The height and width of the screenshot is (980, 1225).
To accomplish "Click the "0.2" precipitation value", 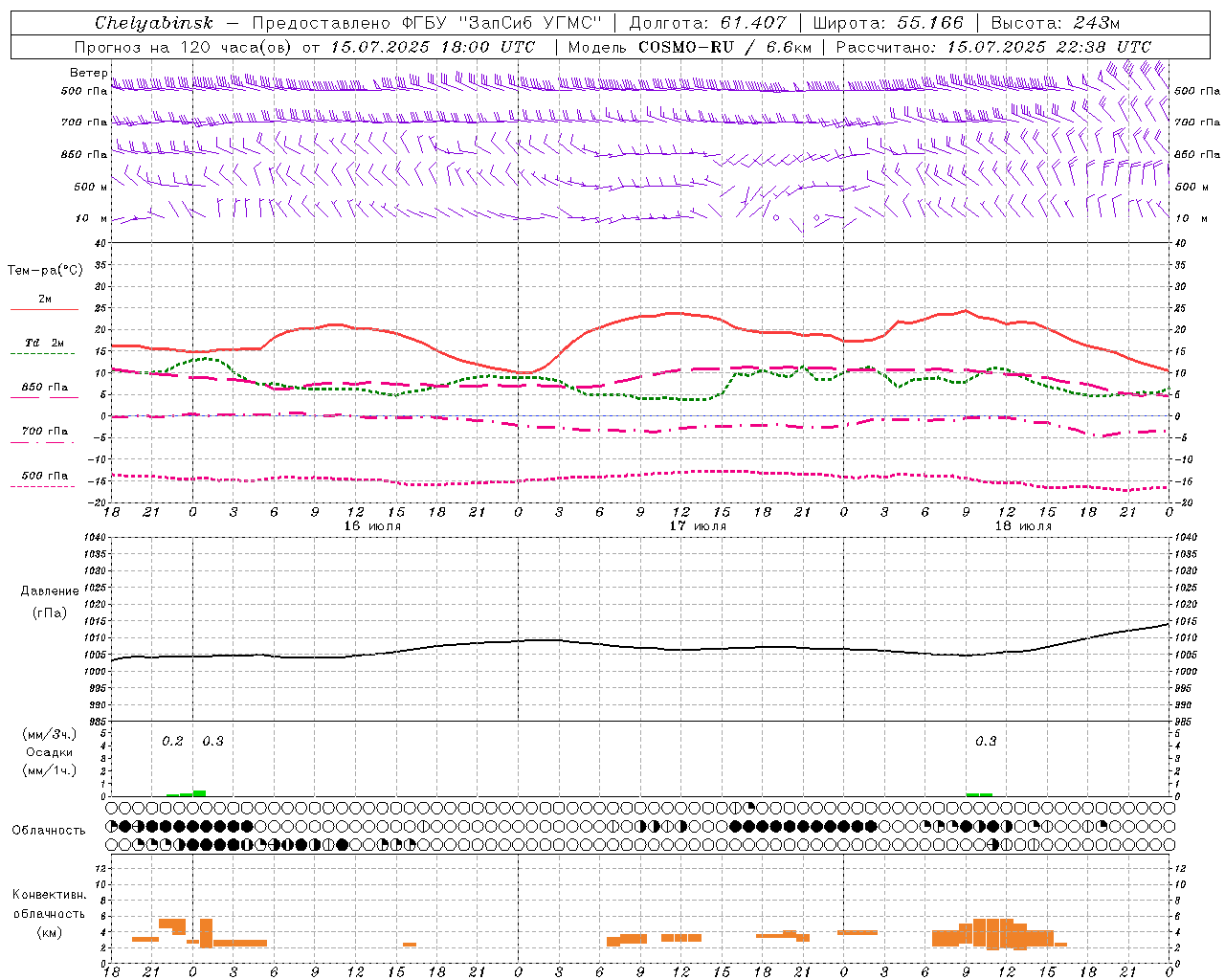I will [172, 741].
